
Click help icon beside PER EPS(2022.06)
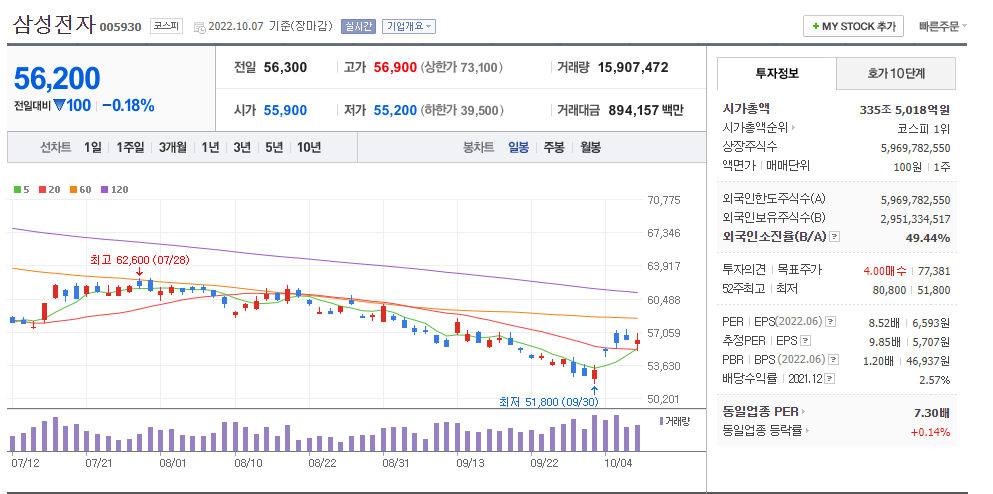pyautogui.click(x=830, y=322)
